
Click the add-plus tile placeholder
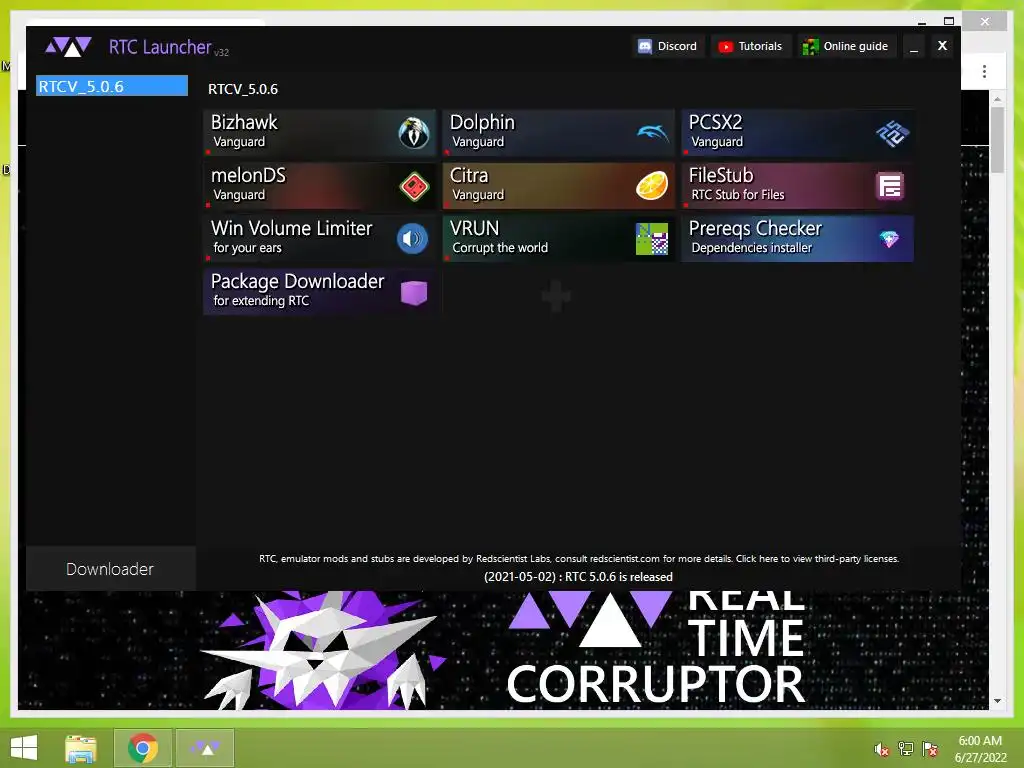click(556, 296)
